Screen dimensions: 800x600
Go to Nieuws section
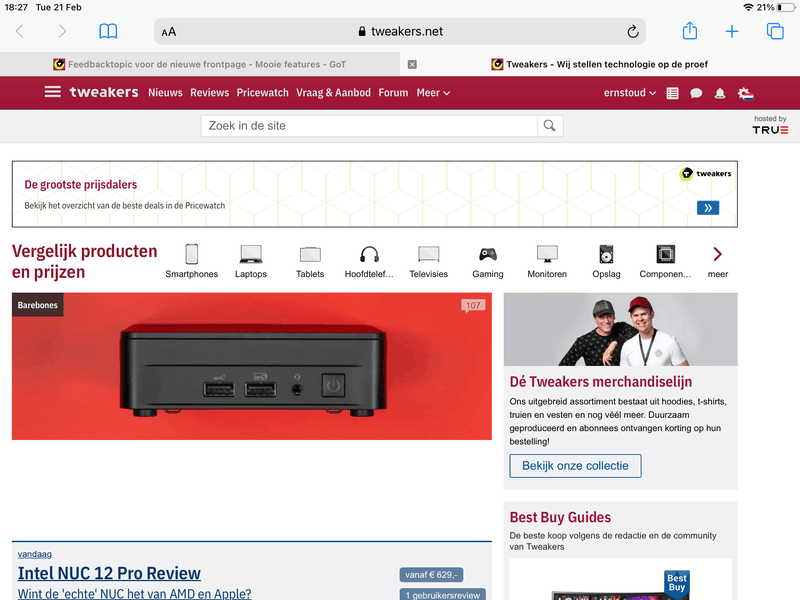click(x=165, y=93)
